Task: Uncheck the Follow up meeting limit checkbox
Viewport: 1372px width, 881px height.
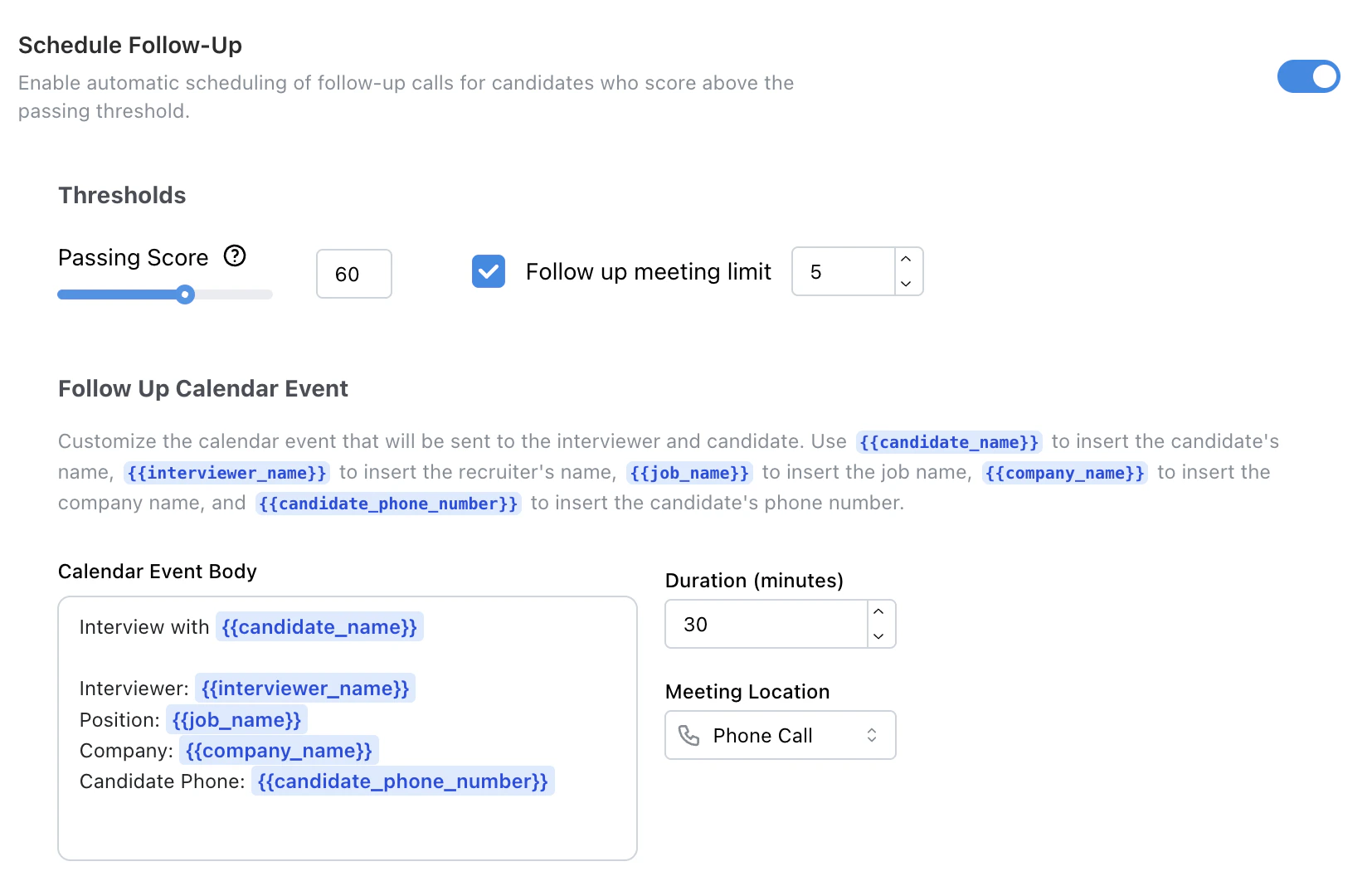Action: coord(489,271)
